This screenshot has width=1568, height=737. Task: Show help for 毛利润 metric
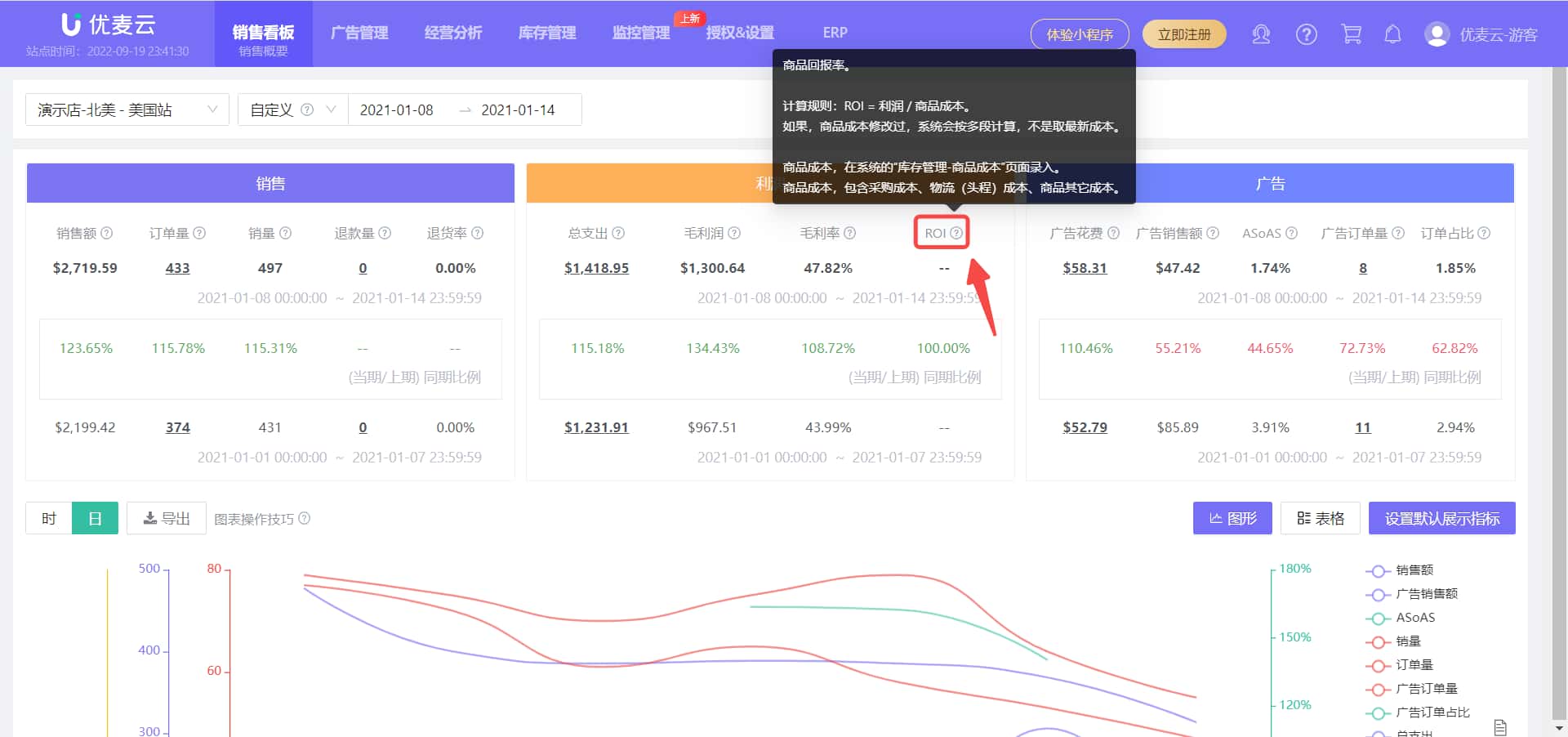pos(734,233)
